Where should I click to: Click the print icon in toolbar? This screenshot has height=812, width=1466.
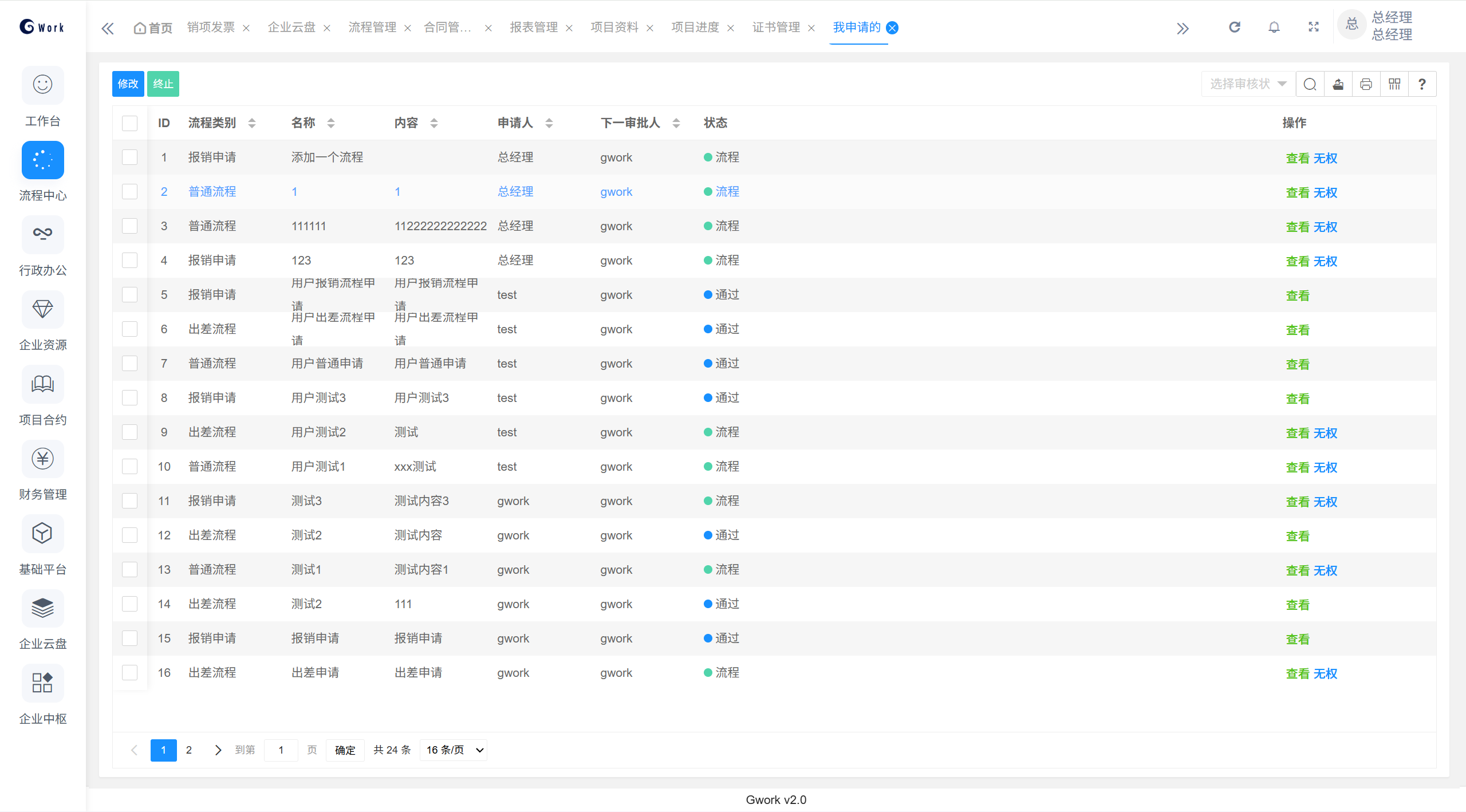point(1366,84)
